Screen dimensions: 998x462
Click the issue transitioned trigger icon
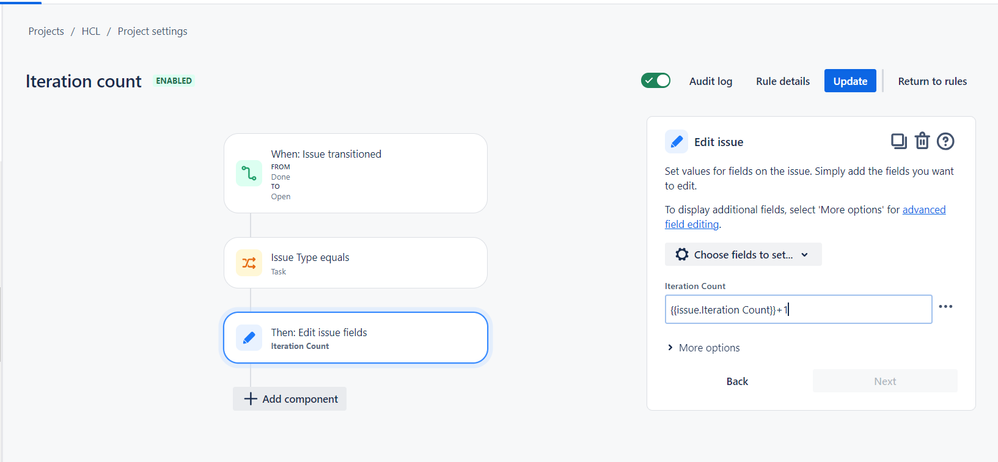tap(249, 173)
